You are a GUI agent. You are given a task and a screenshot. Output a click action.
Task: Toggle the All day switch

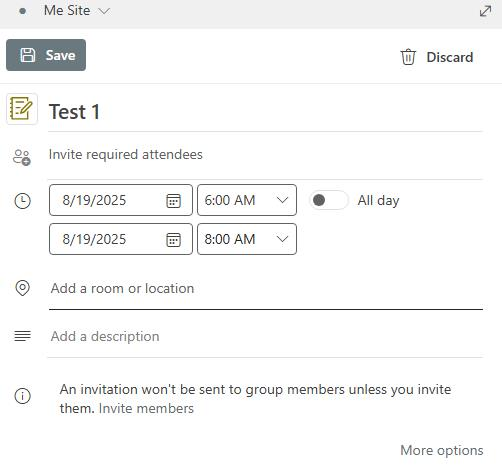click(x=329, y=200)
